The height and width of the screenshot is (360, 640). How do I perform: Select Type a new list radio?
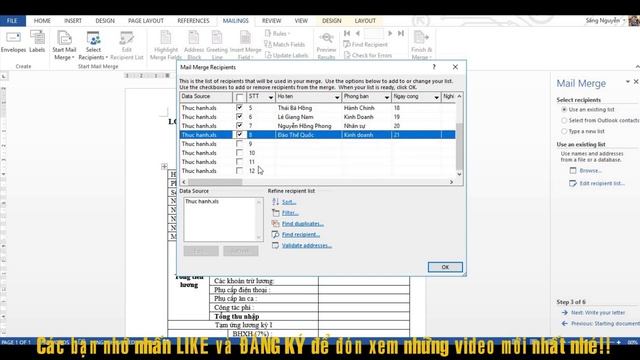pos(564,131)
